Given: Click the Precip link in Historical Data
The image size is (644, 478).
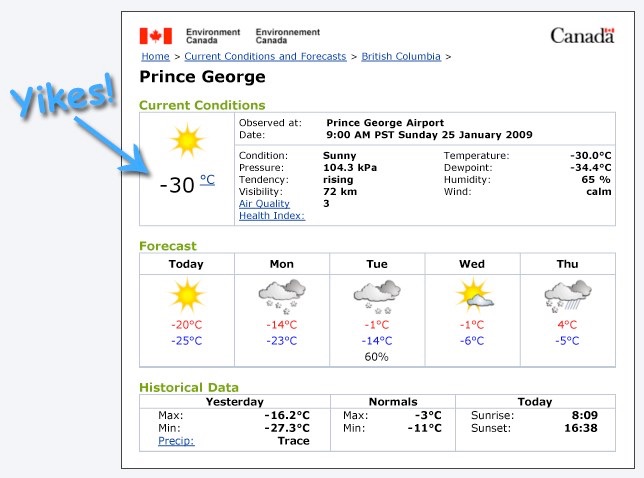Looking at the screenshot, I should point(176,441).
